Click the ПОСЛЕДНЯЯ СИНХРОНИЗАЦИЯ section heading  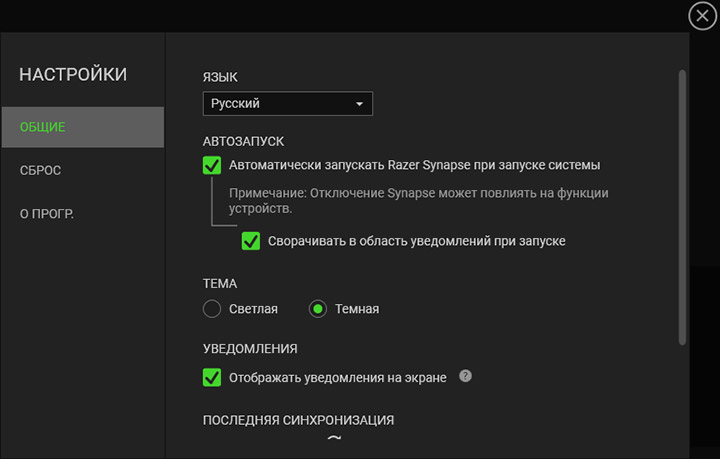click(298, 420)
